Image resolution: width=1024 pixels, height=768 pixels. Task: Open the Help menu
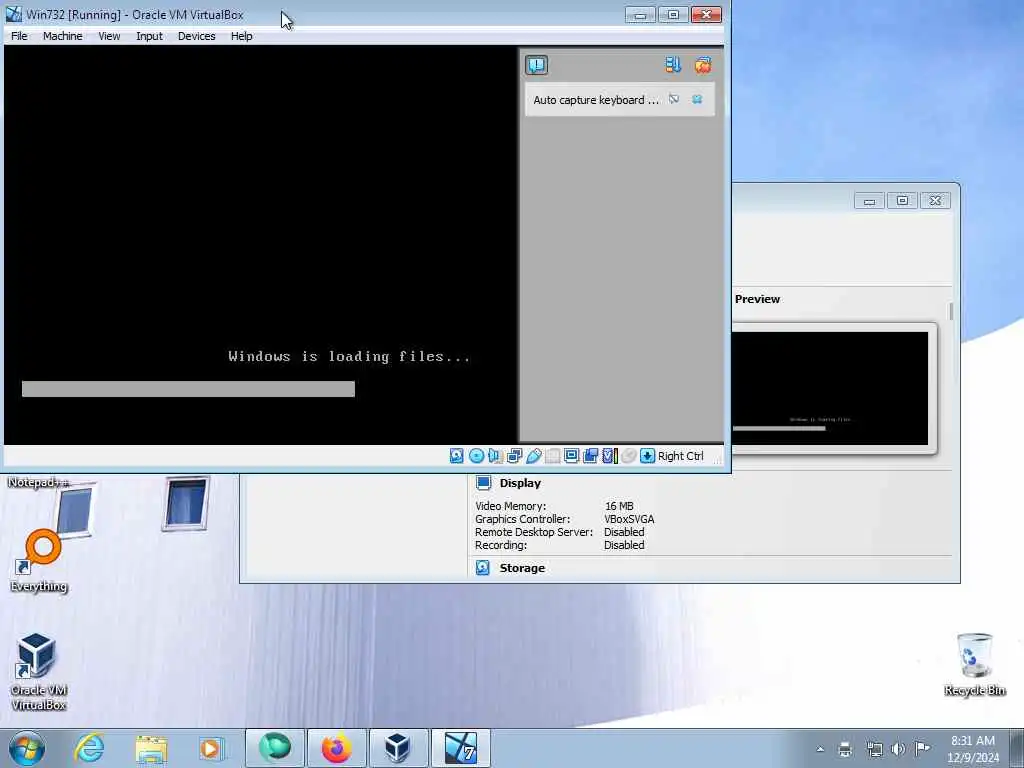pos(241,36)
